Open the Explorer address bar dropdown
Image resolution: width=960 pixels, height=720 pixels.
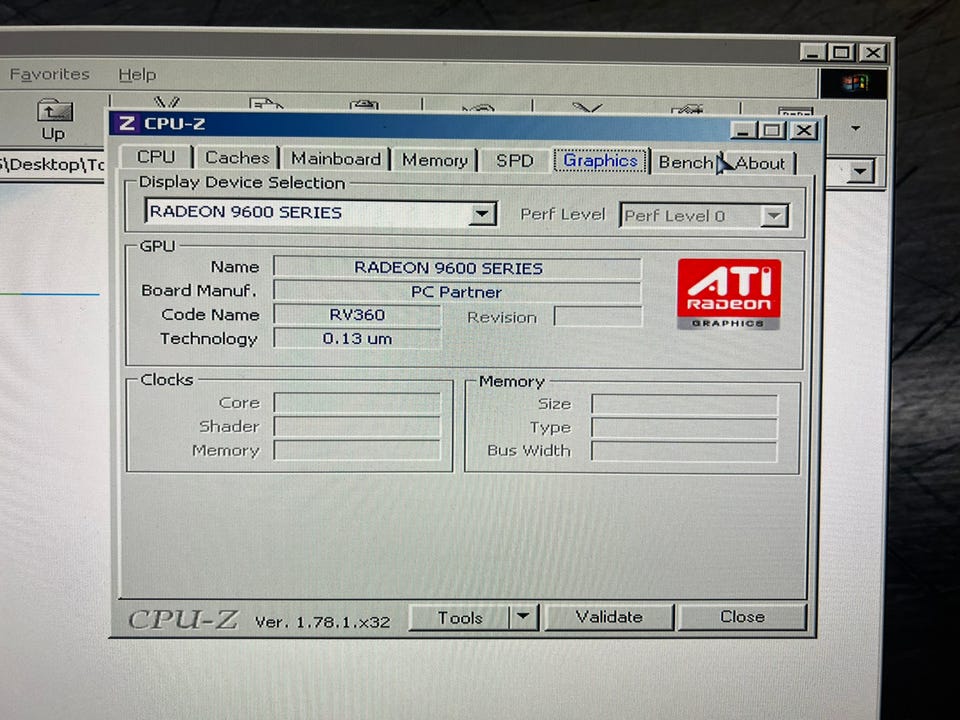(x=861, y=172)
